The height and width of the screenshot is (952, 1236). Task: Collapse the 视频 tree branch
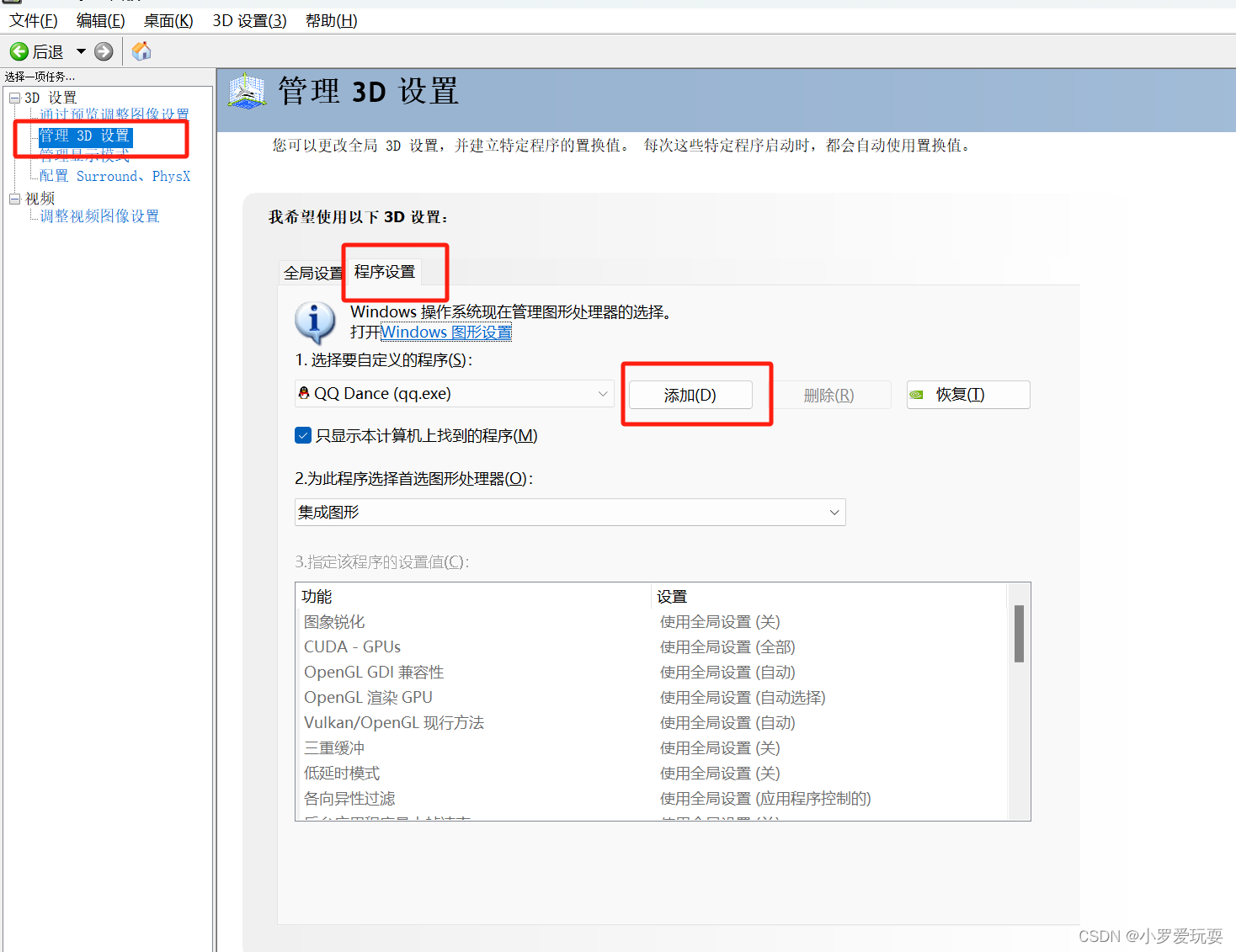pyautogui.click(x=14, y=197)
